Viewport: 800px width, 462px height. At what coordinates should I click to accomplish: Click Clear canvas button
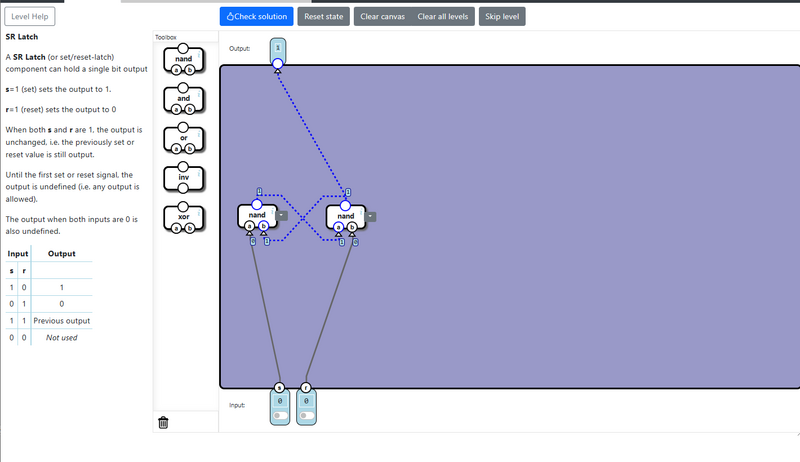tap(383, 16)
